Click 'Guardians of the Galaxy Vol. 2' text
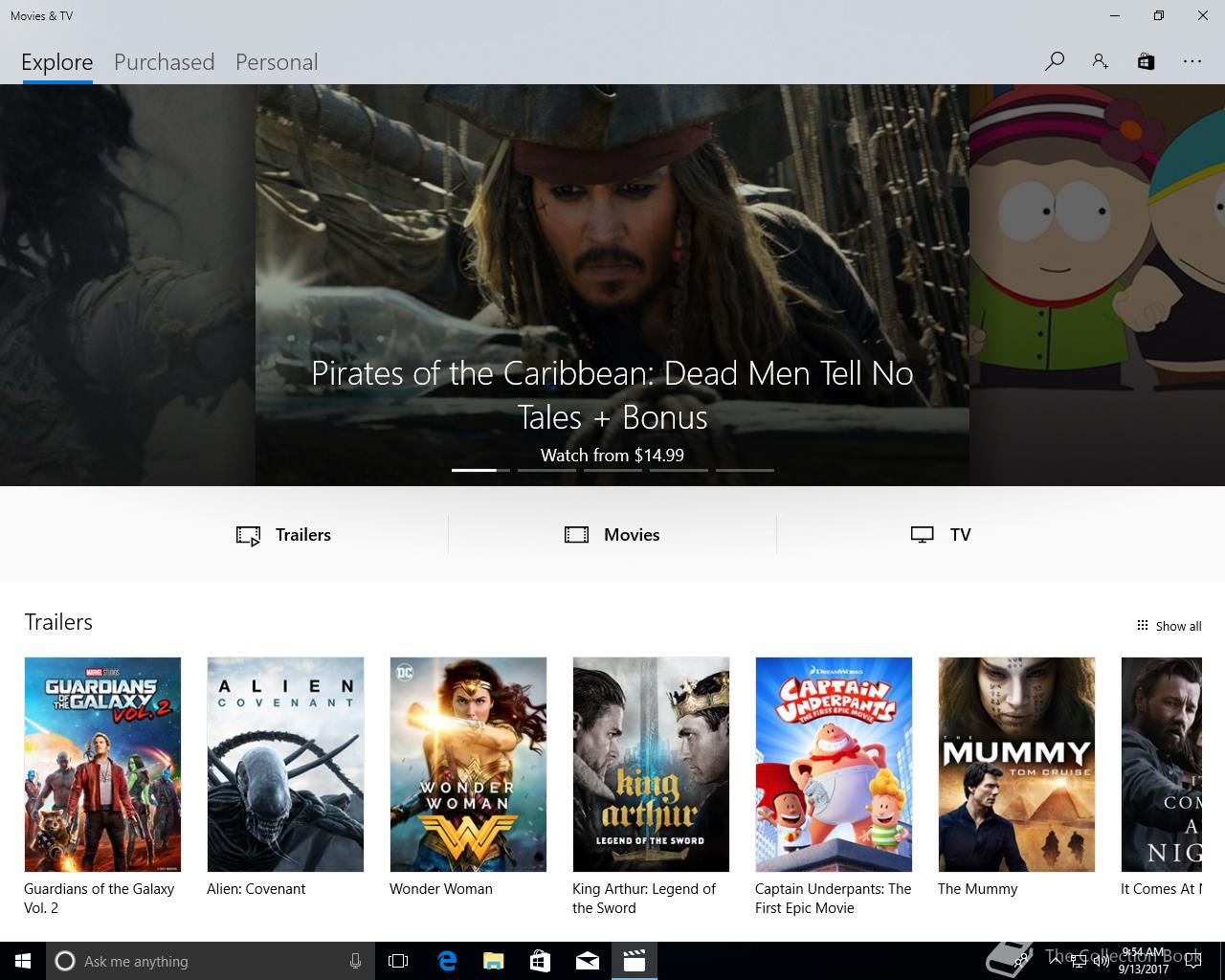The height and width of the screenshot is (980, 1225). (100, 899)
